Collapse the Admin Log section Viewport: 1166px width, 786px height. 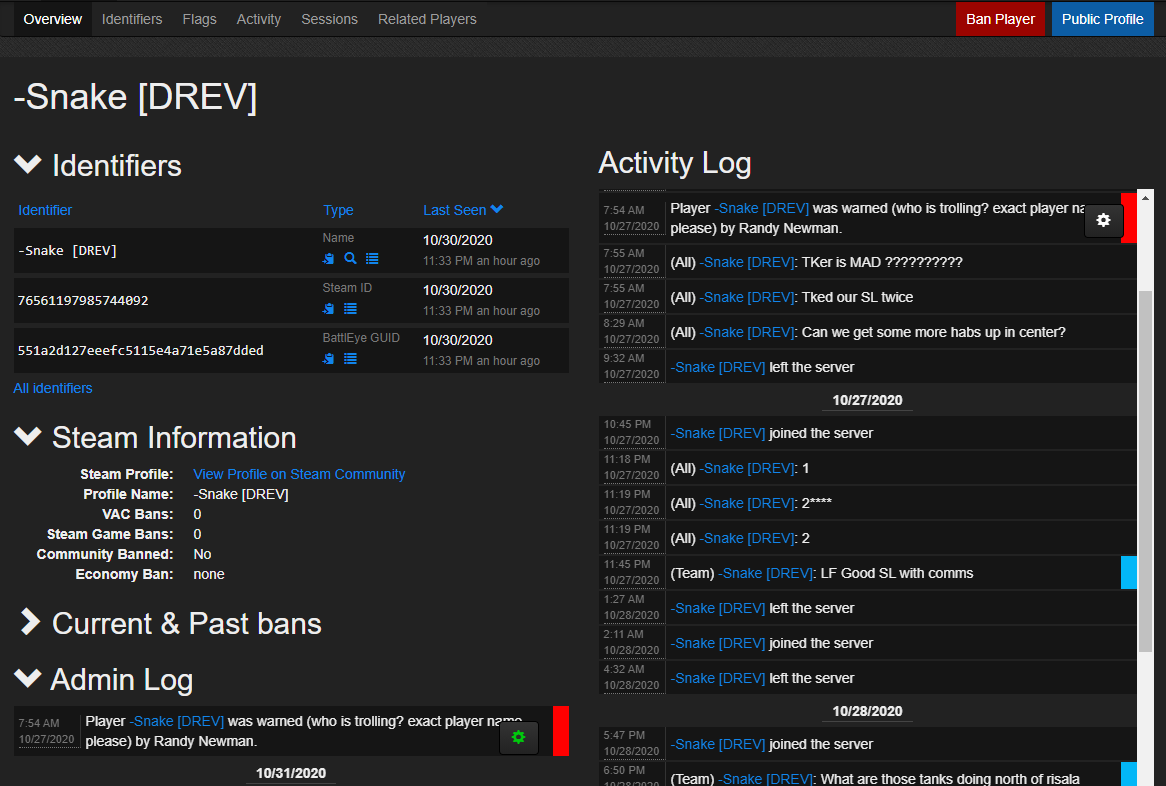click(28, 678)
